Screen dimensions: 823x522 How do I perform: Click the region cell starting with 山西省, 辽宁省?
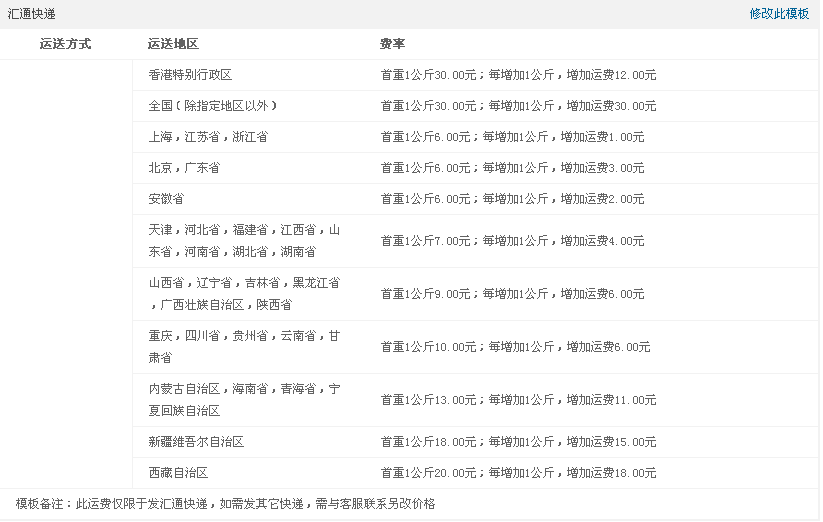[x=244, y=294]
